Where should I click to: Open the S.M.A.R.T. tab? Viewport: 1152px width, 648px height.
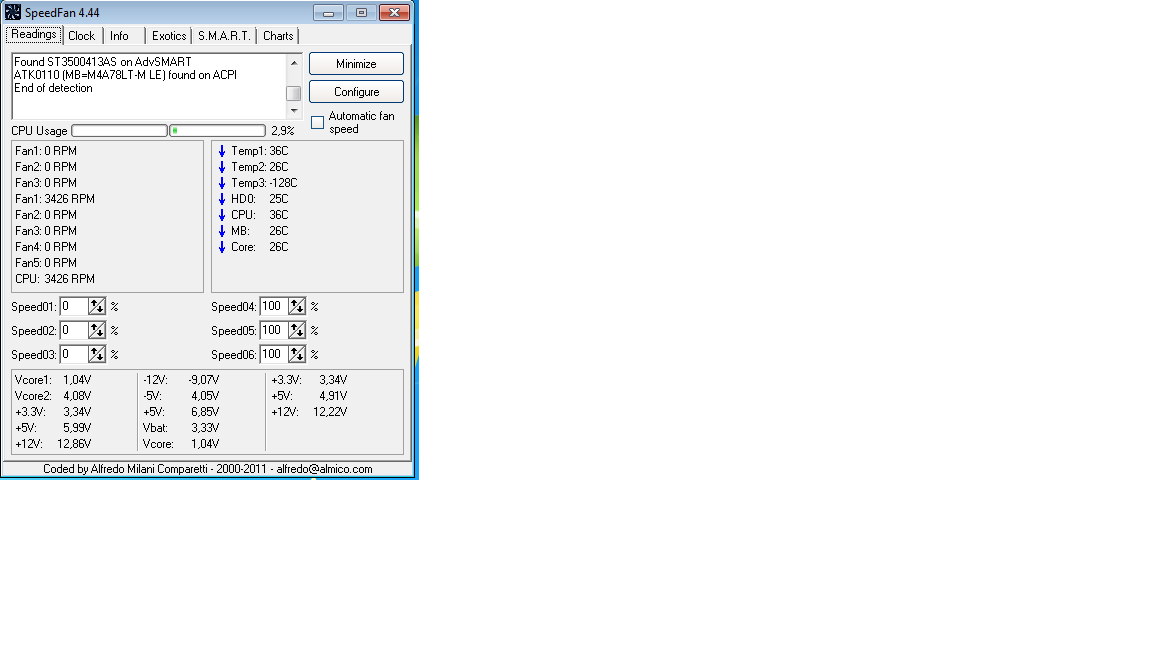[224, 36]
